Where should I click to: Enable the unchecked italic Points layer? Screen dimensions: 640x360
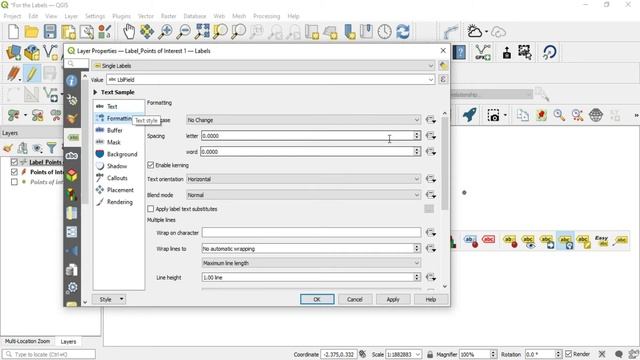click(14, 182)
